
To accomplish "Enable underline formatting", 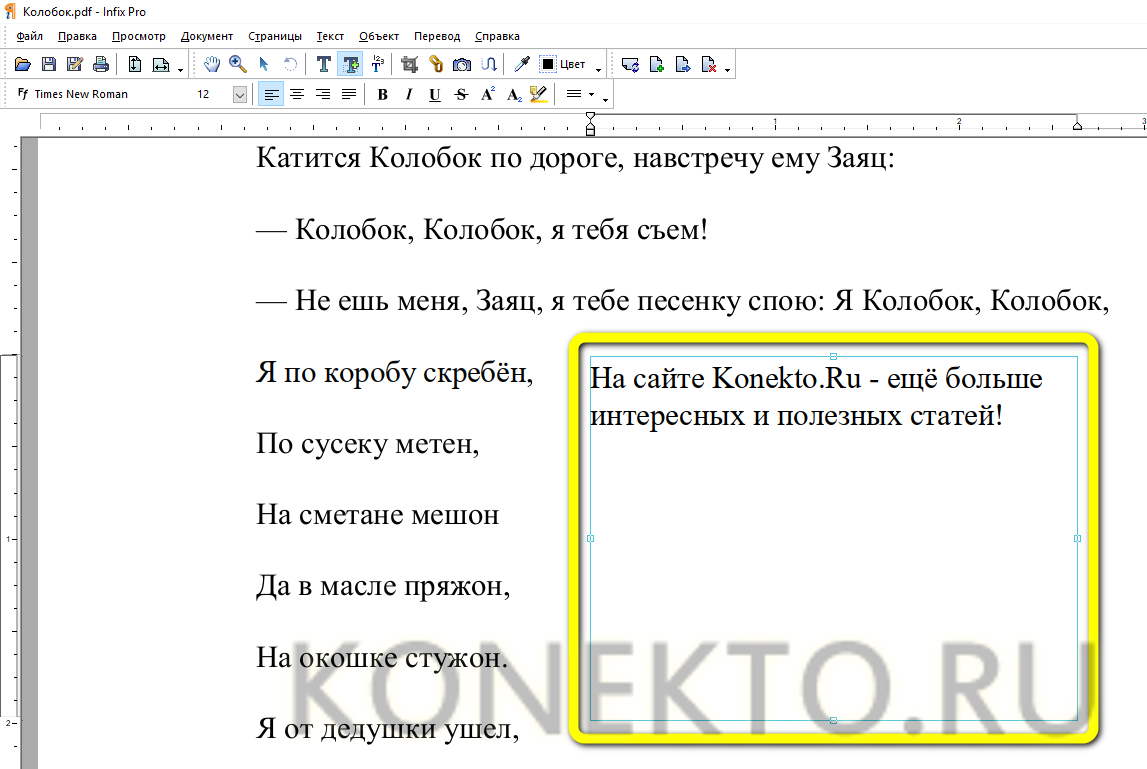I will click(434, 95).
